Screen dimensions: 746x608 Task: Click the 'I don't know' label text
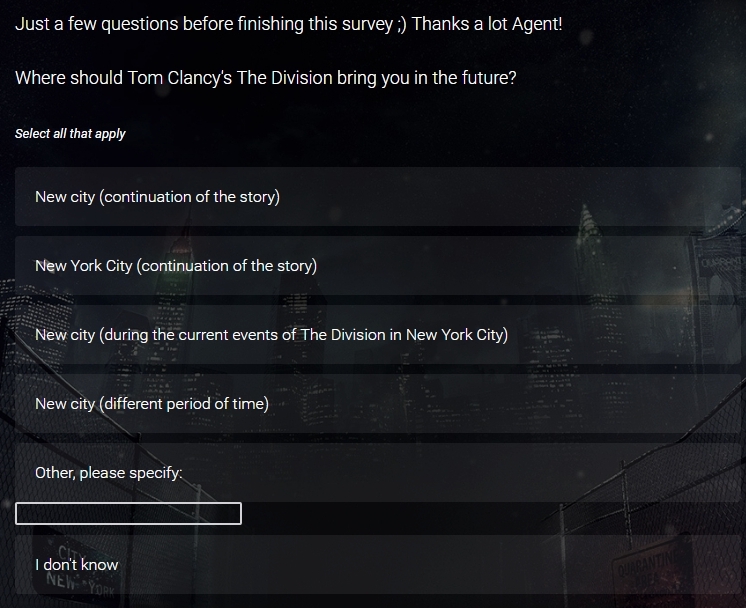coord(77,565)
